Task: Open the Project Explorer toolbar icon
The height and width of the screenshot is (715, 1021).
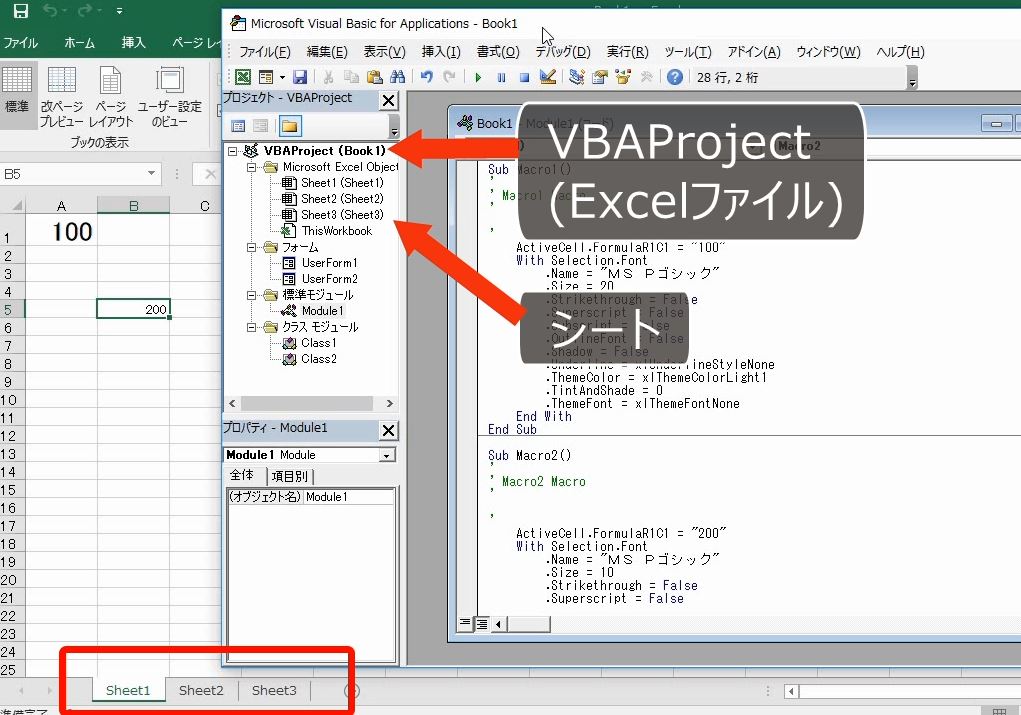Action: coord(576,77)
